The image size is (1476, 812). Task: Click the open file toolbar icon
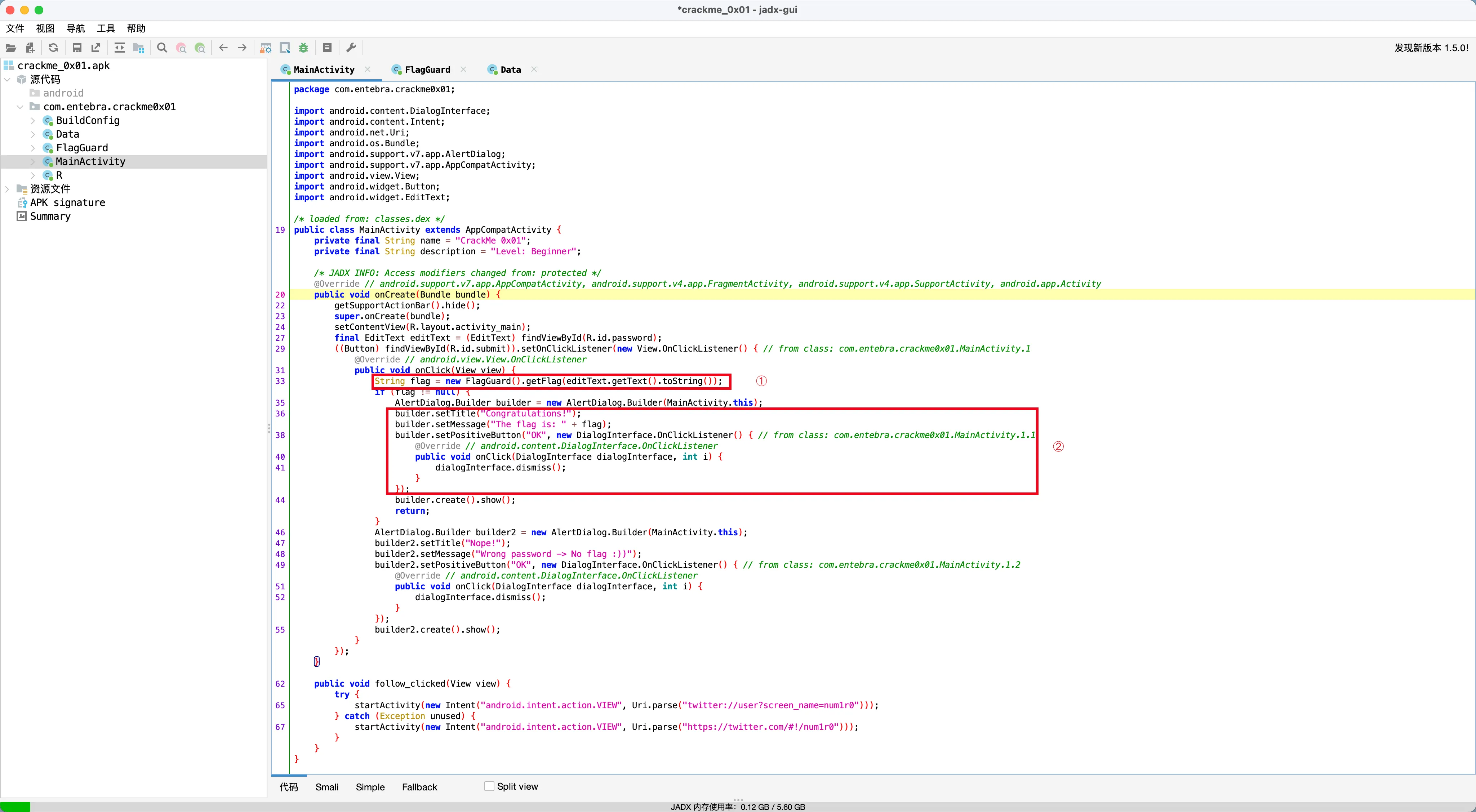coord(11,48)
